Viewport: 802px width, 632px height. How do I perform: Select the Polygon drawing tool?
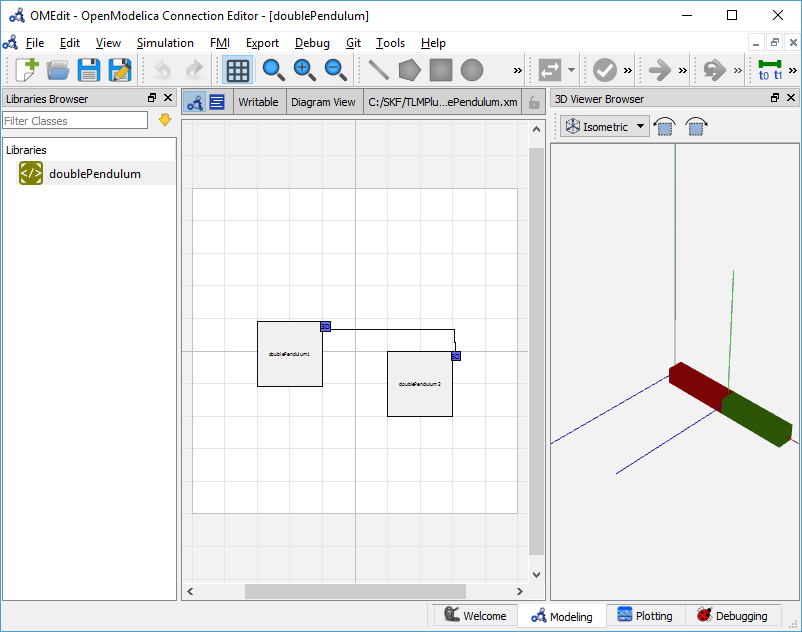[410, 70]
